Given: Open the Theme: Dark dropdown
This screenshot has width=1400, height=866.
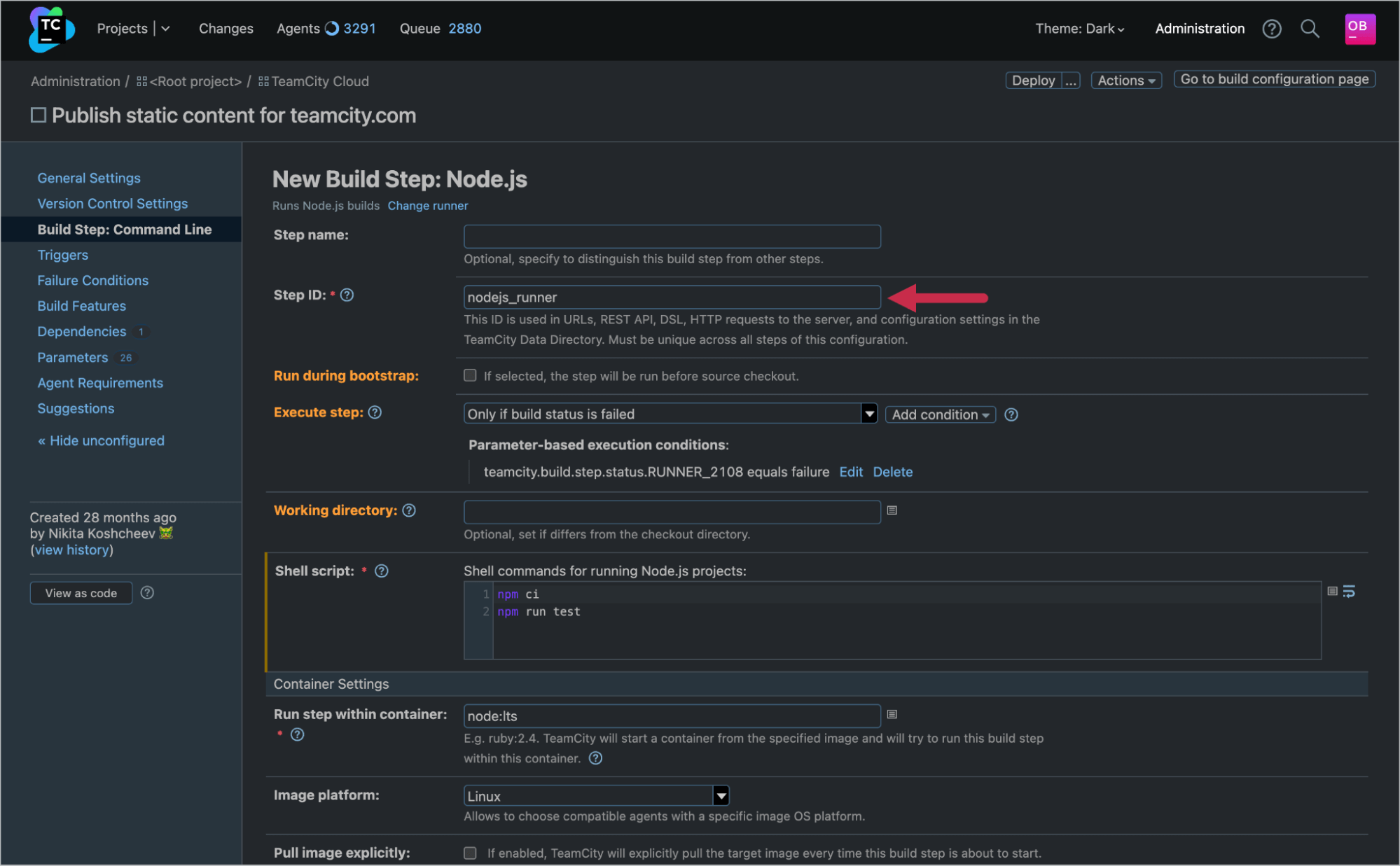Looking at the screenshot, I should (1080, 29).
